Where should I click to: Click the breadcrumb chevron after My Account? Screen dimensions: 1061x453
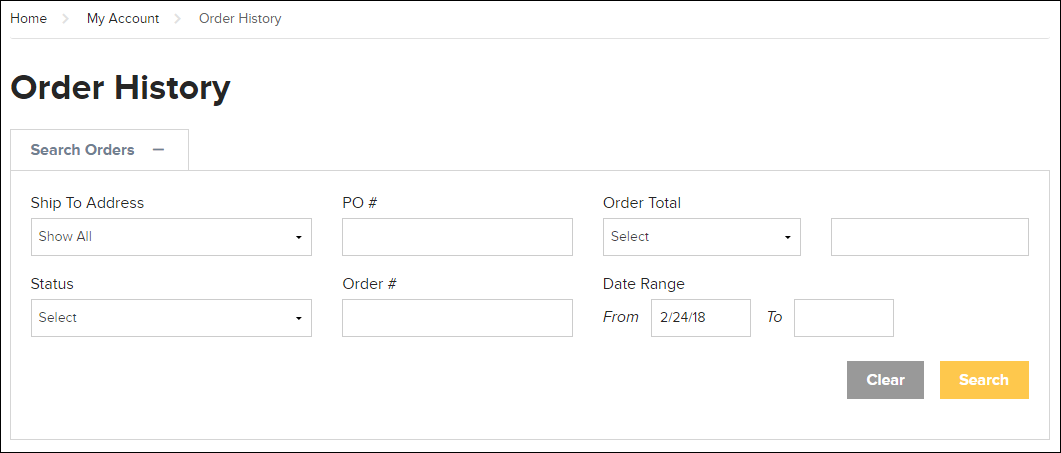178,19
